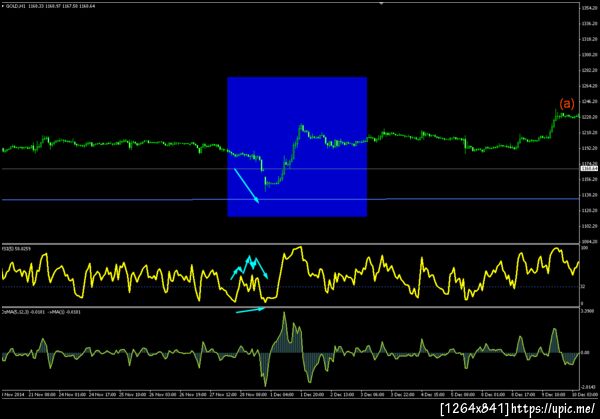Click the 27 Nov 12:00 time label
This screenshot has width=600, height=419.
(223, 394)
